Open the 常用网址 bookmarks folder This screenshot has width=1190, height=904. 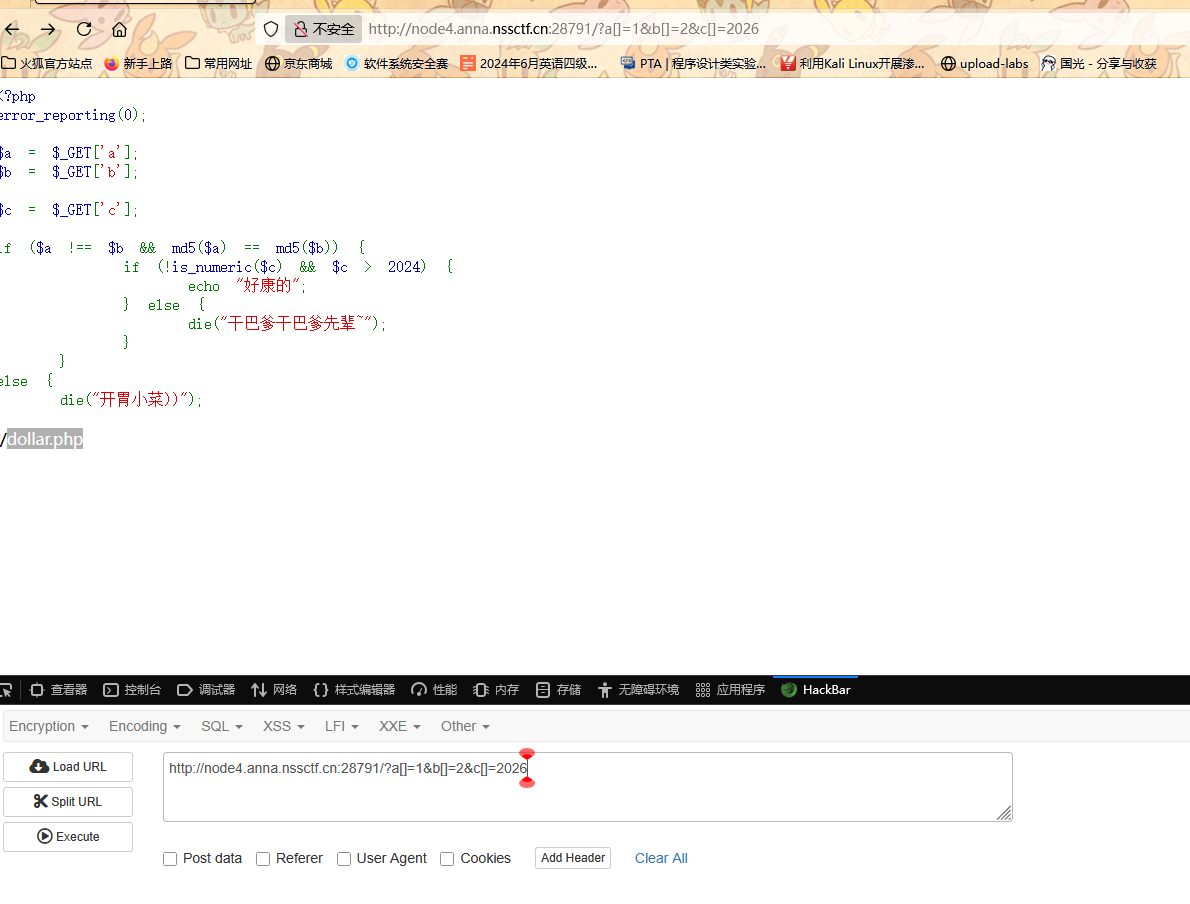(218, 63)
